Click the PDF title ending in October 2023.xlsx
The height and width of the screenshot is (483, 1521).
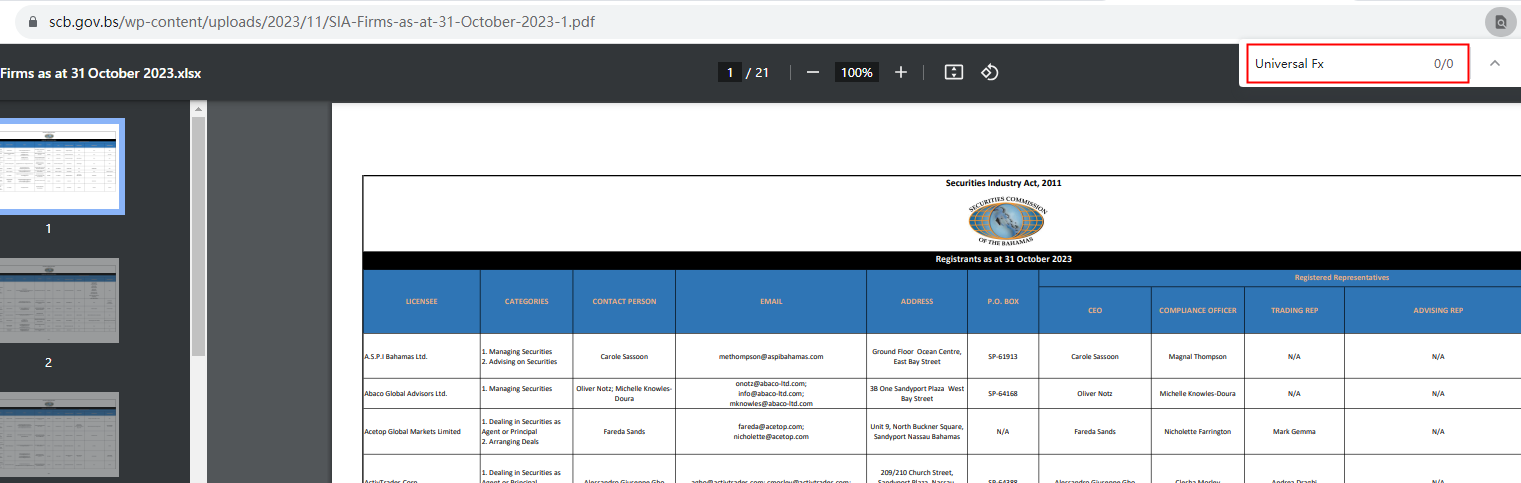tap(100, 73)
